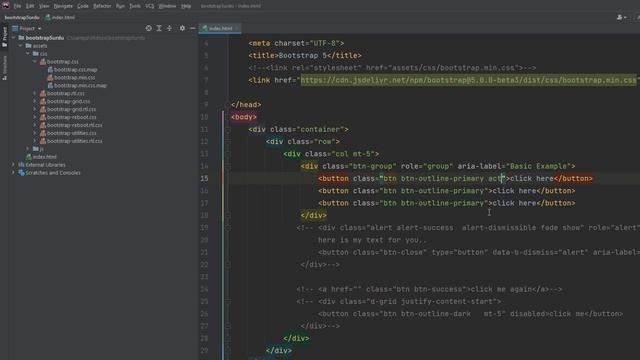Click the <title>Bootstrap 5</title> line
Viewport: 640px width, 360px height.
305,56
